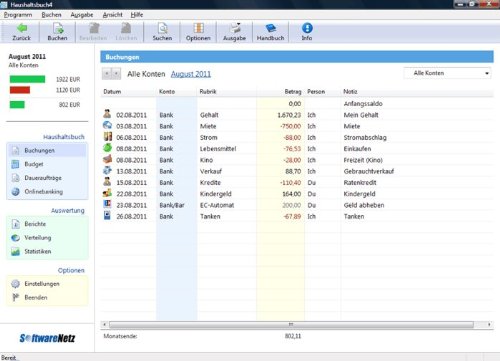Select the date 13.08.2011 cell
The width and height of the screenshot is (500, 361).
pos(131,171)
